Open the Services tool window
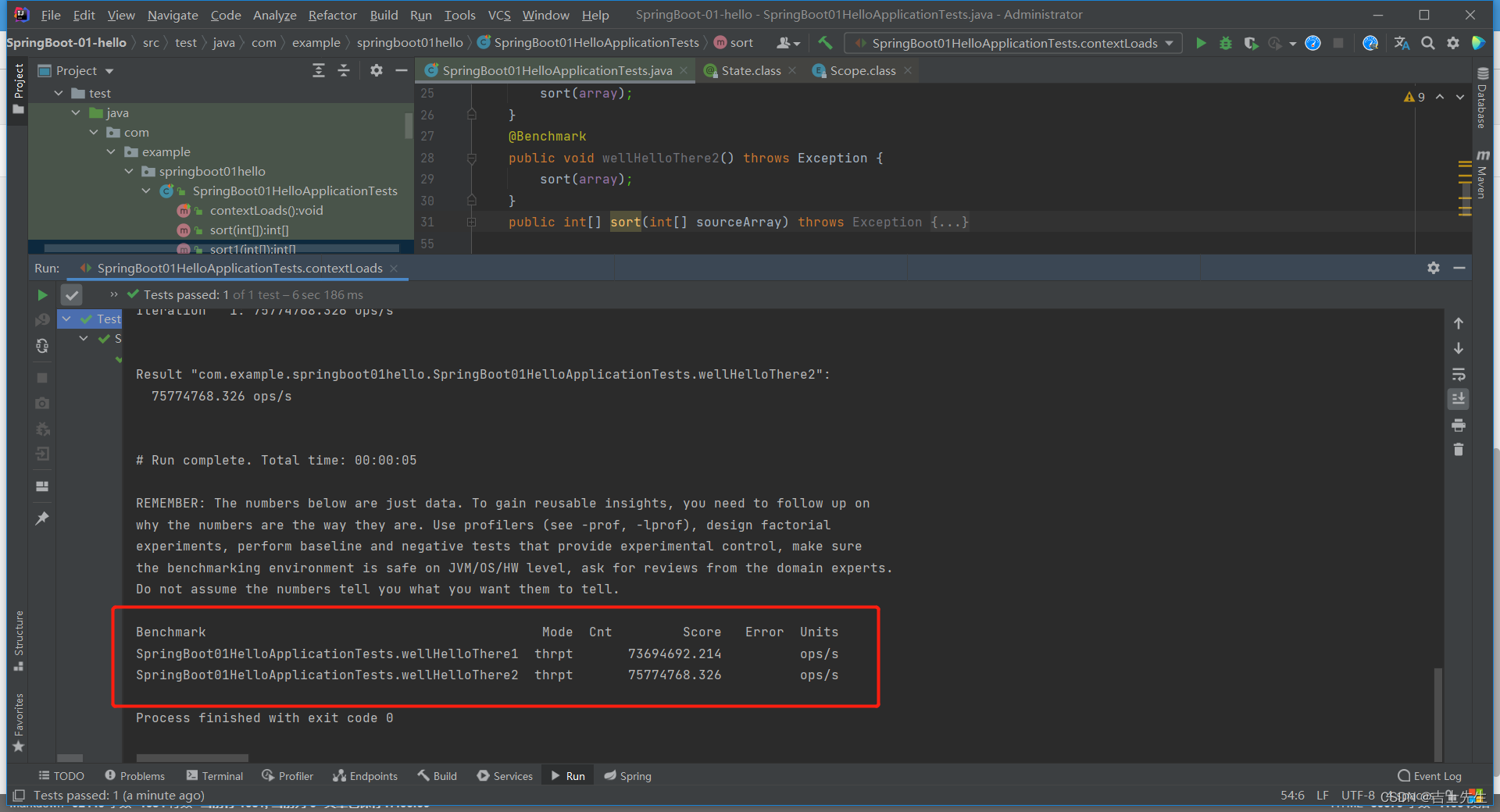1500x812 pixels. (505, 776)
